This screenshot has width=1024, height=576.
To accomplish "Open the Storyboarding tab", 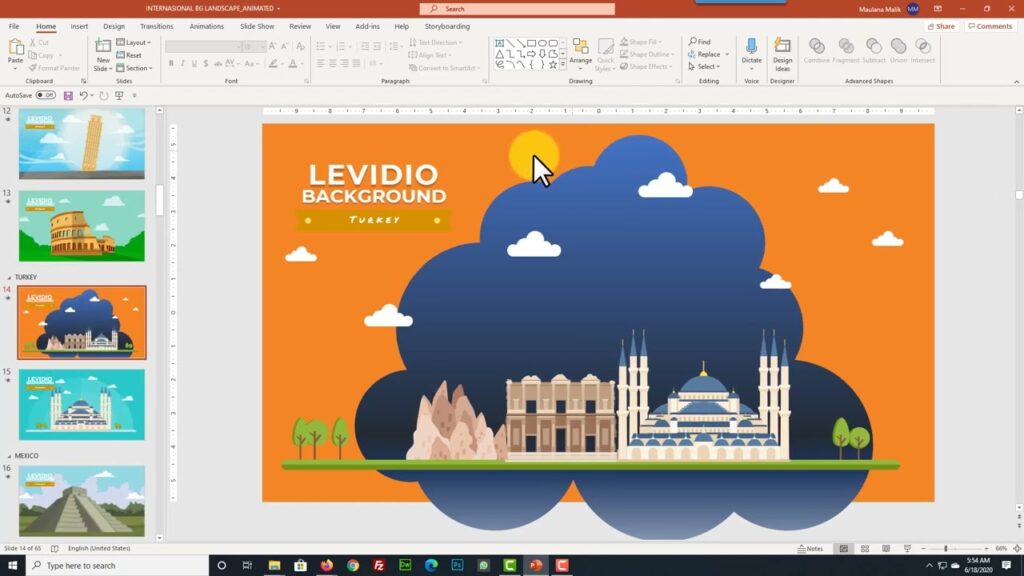I will [x=447, y=27].
